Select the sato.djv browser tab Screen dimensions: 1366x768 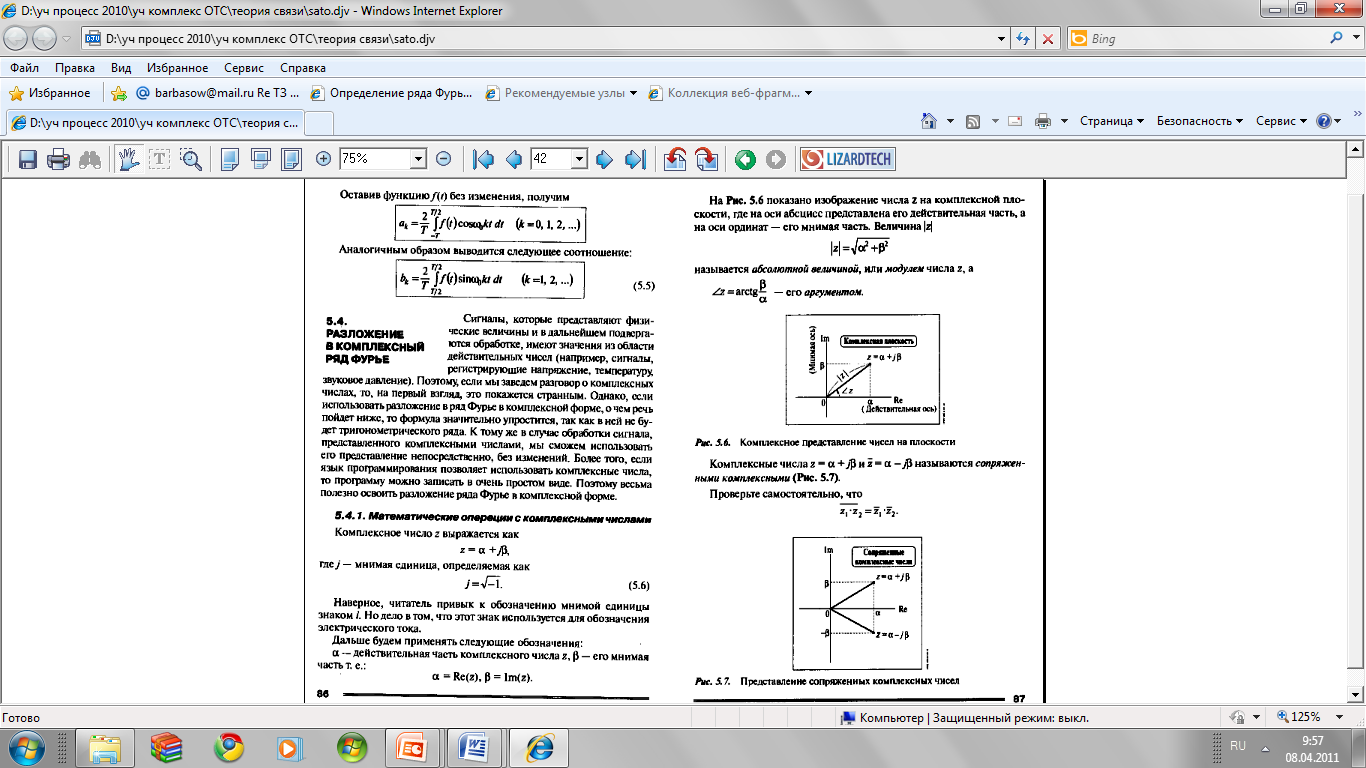(x=154, y=123)
